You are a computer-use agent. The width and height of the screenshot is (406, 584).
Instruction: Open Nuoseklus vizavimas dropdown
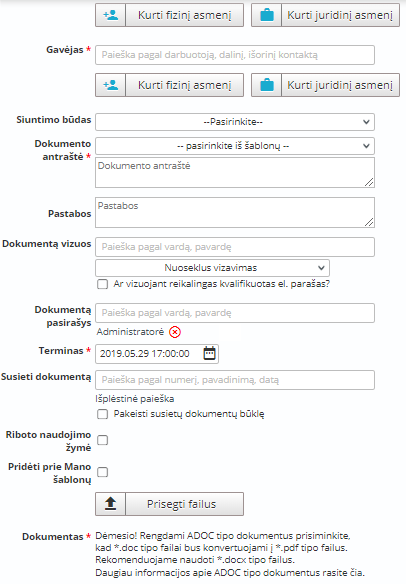(x=212, y=268)
